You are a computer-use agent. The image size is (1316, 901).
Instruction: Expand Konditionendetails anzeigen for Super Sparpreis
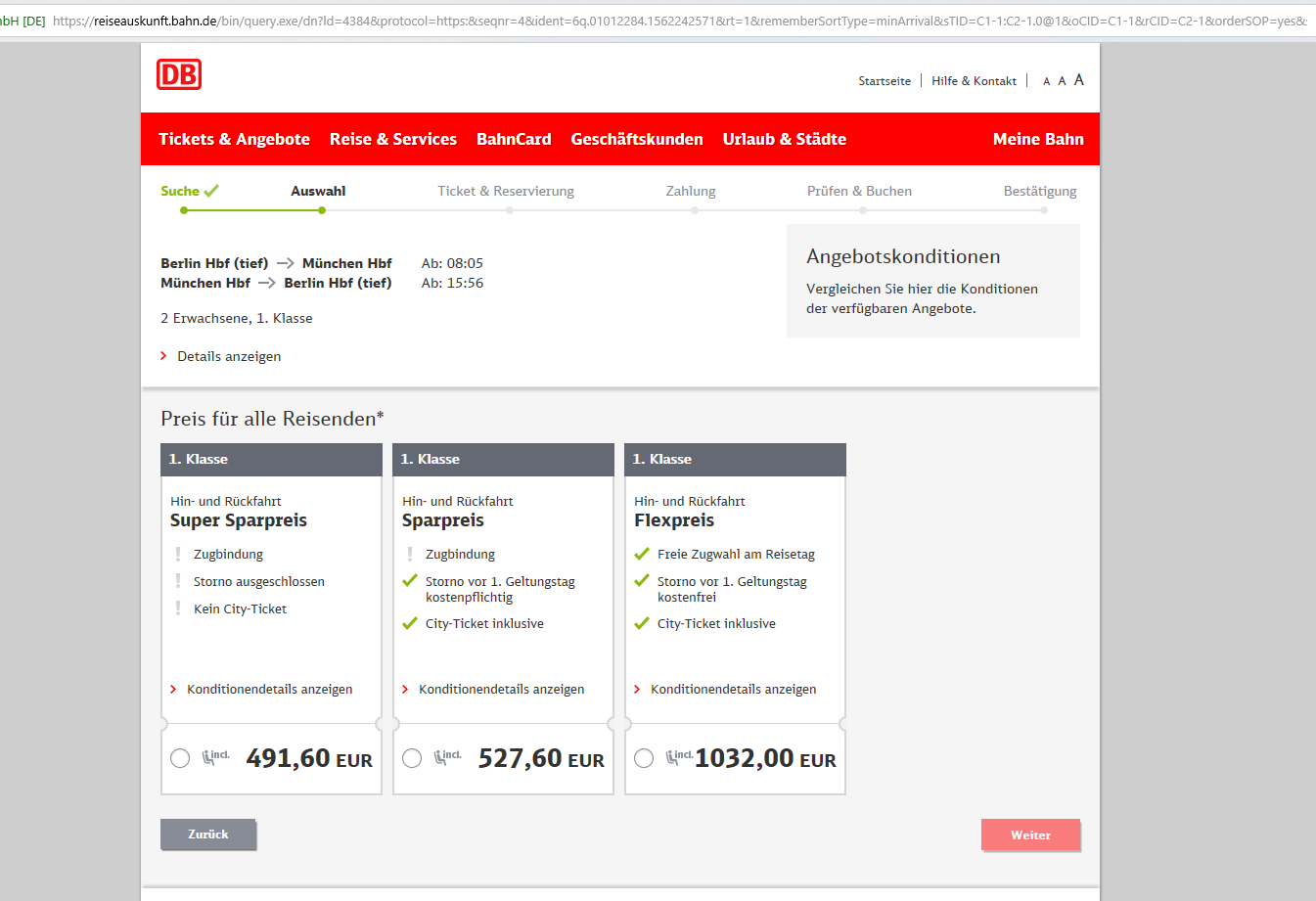pyautogui.click(x=261, y=689)
